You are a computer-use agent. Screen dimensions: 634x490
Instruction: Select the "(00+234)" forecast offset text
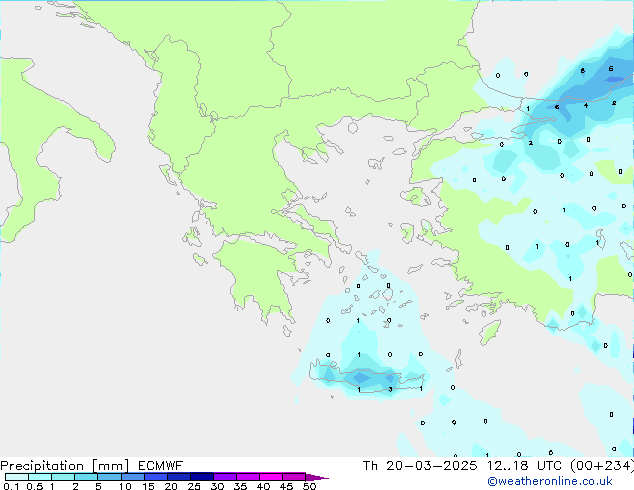pyautogui.click(x=602, y=466)
